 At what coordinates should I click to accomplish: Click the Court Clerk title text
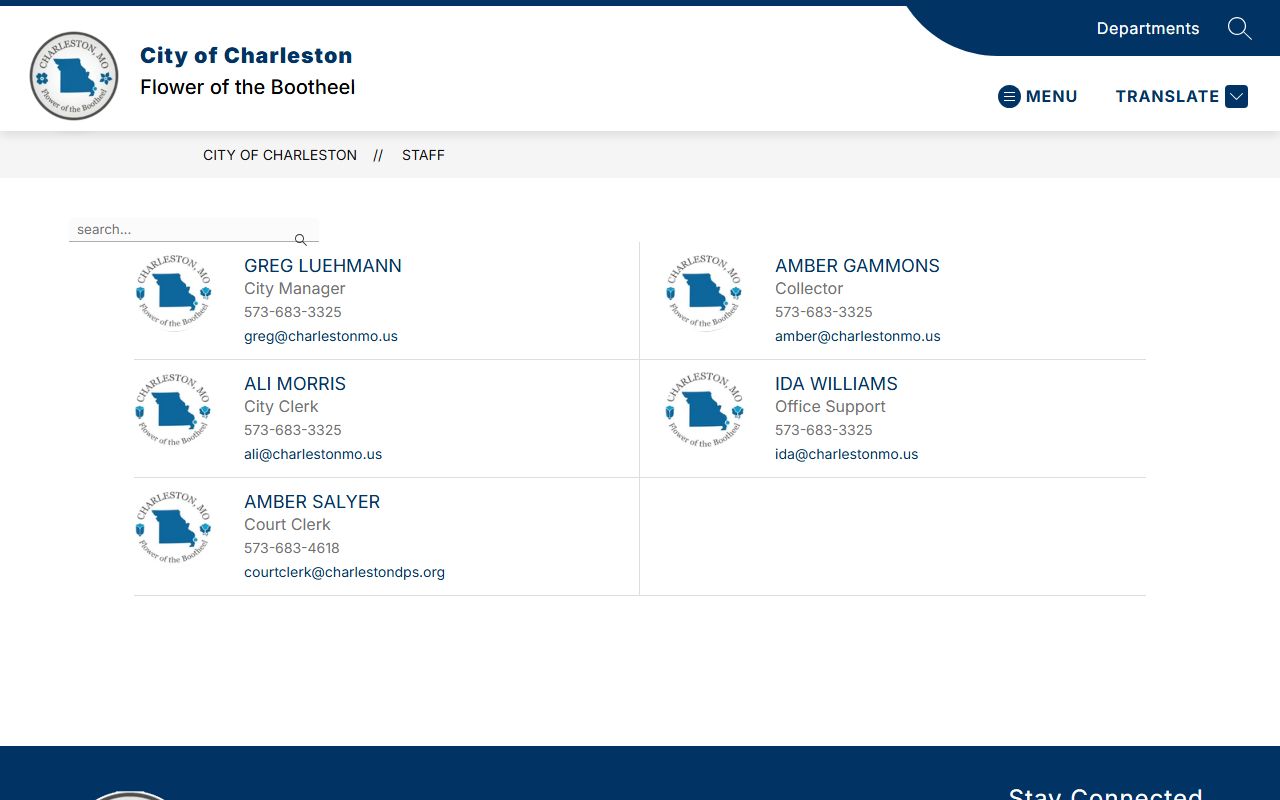[x=287, y=525]
